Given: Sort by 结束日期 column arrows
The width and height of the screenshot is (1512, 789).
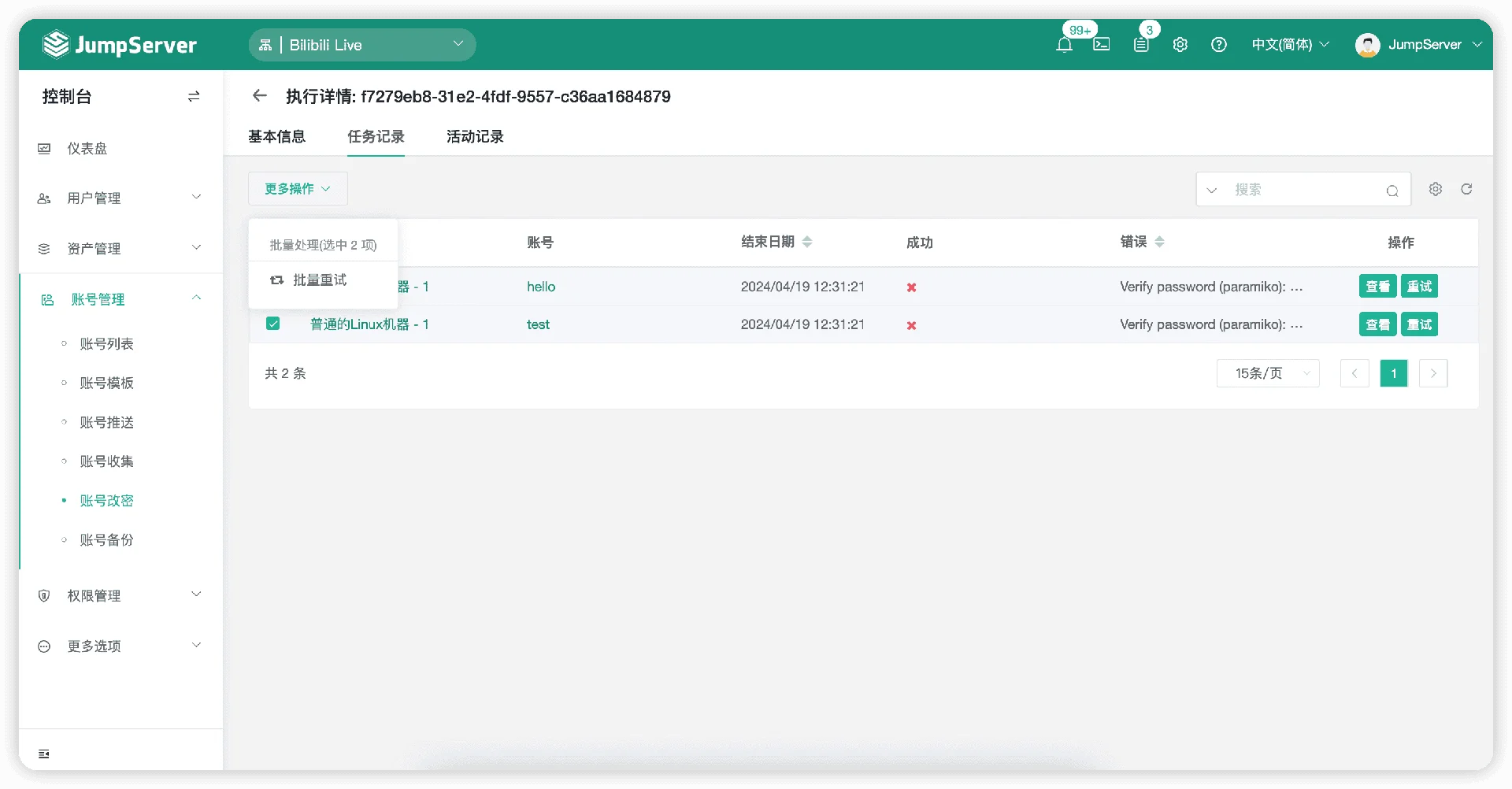Looking at the screenshot, I should [x=807, y=242].
